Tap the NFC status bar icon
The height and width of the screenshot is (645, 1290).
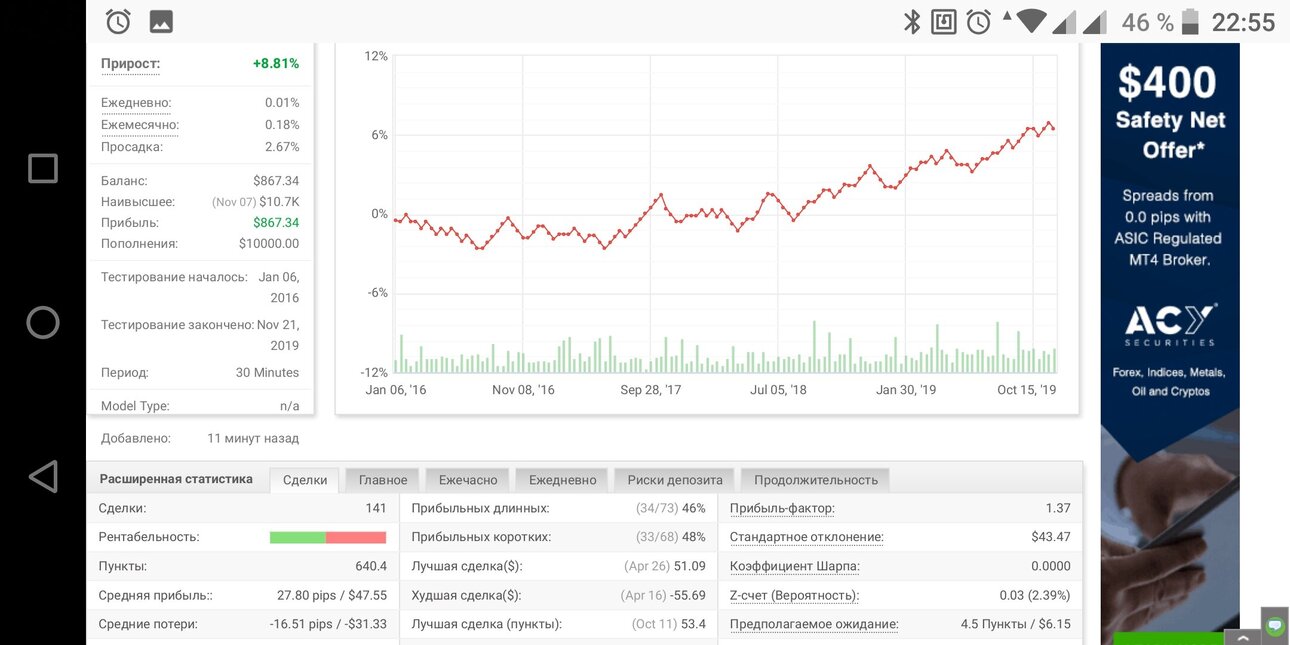(x=944, y=21)
